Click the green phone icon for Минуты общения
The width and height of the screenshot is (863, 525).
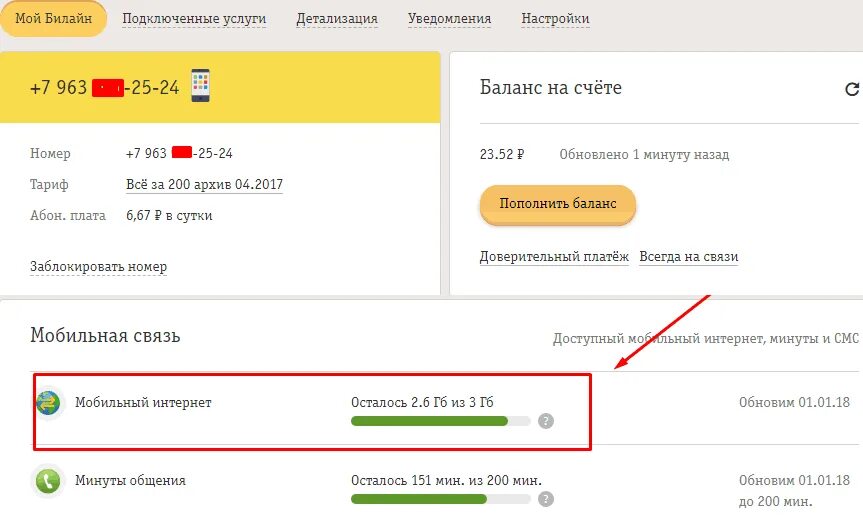pos(48,481)
